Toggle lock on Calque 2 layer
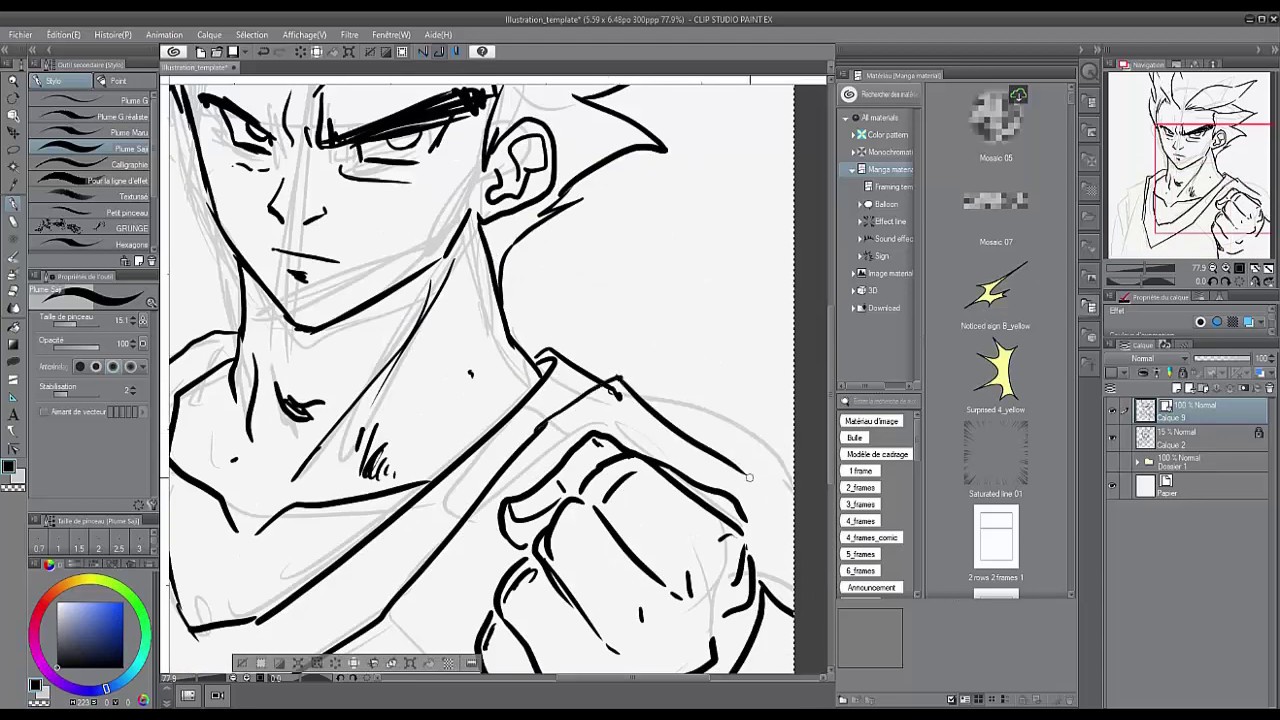Viewport: 1280px width, 720px height. (x=1259, y=433)
